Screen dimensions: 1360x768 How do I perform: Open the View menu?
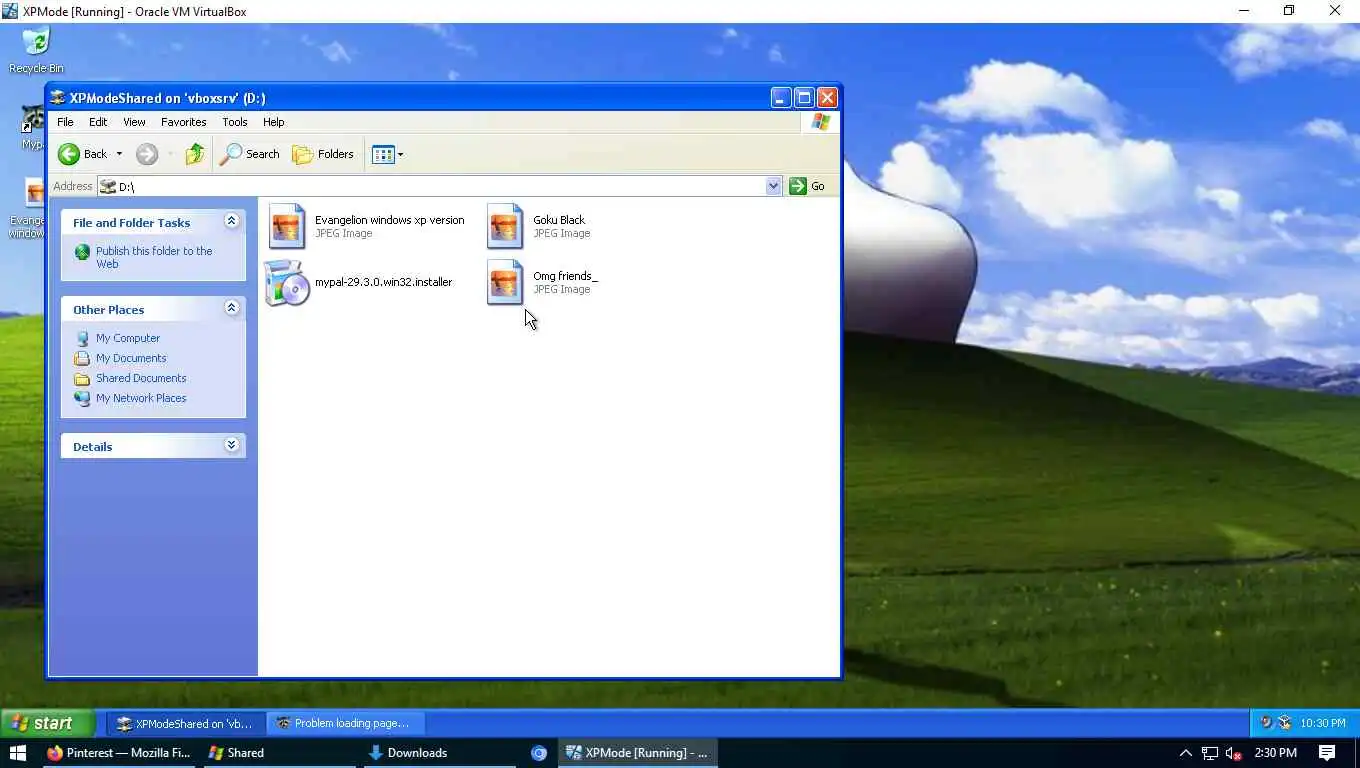point(134,122)
